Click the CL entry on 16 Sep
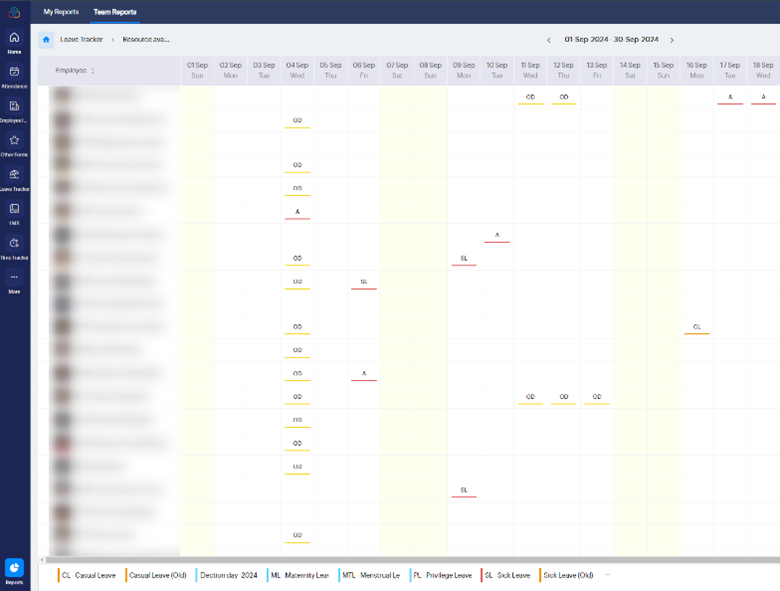Image resolution: width=780 pixels, height=591 pixels. 697,327
